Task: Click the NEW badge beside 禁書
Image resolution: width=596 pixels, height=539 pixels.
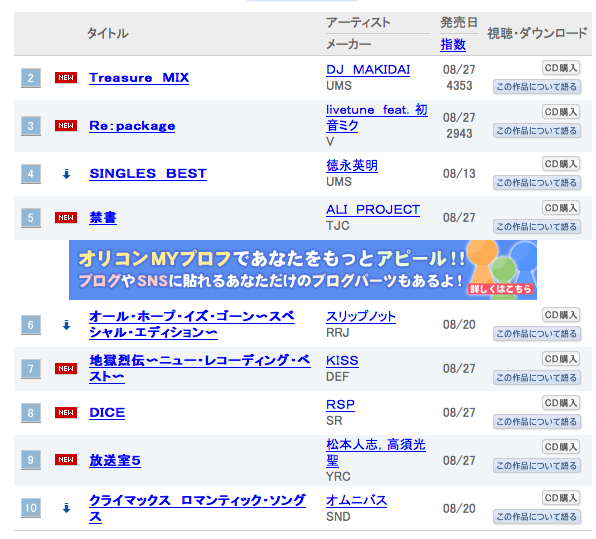Action: (66, 217)
